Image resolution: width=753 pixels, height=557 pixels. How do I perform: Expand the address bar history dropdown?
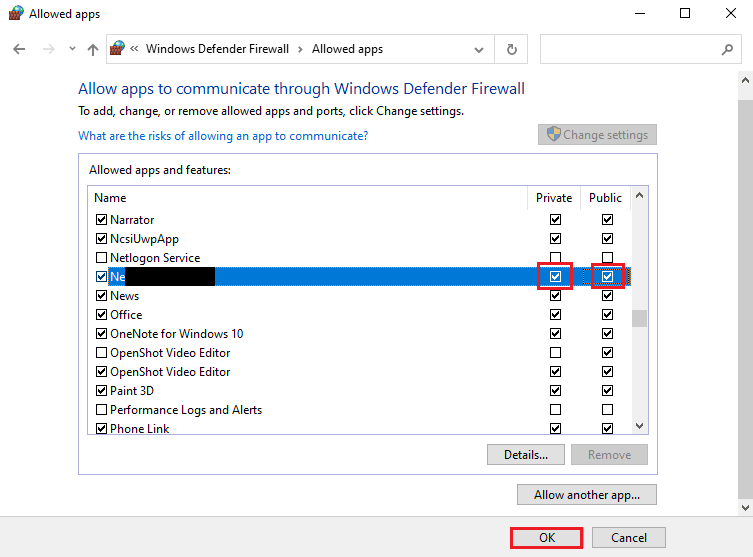pyautogui.click(x=479, y=49)
